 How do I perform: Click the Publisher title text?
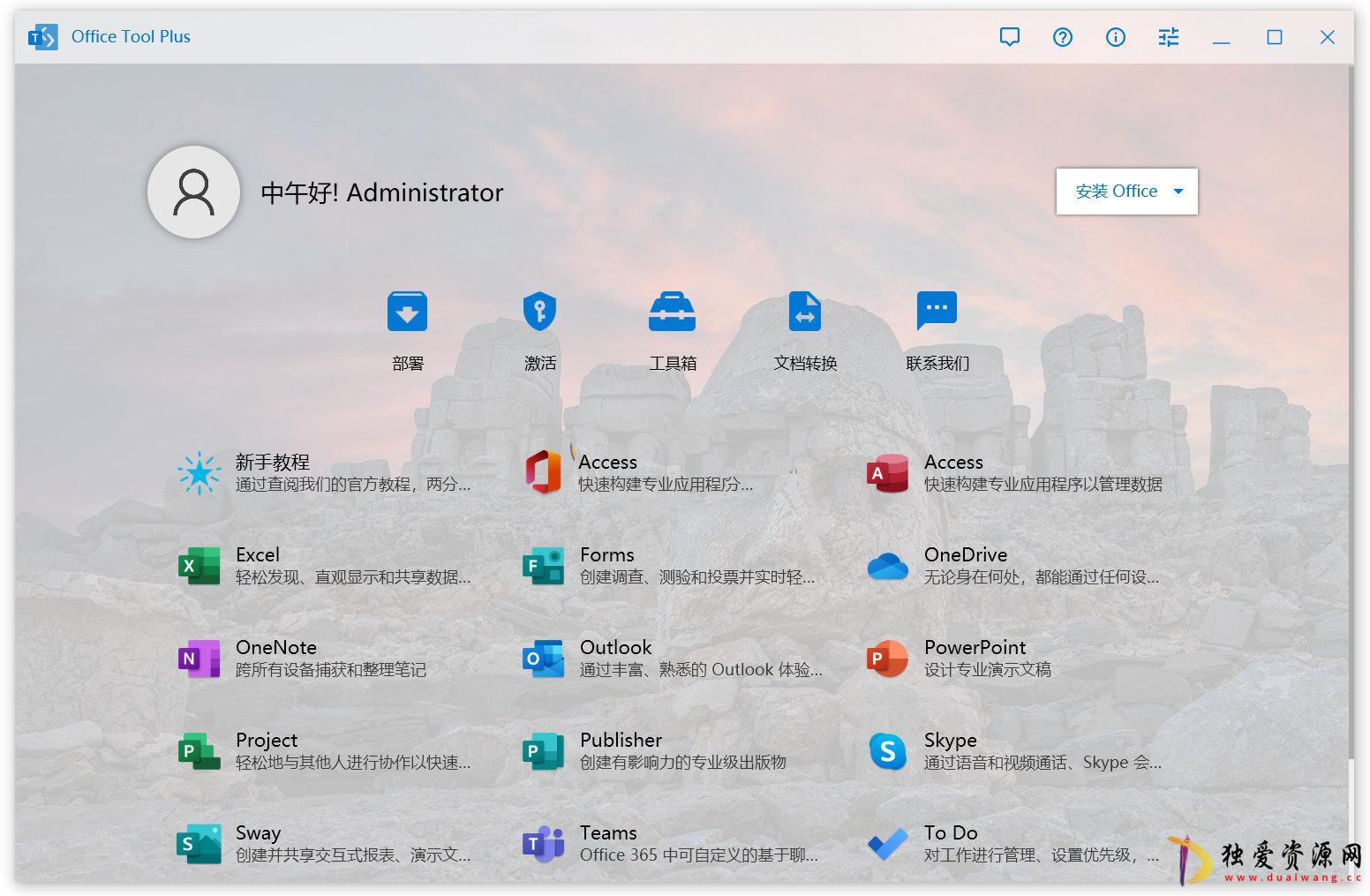[621, 740]
